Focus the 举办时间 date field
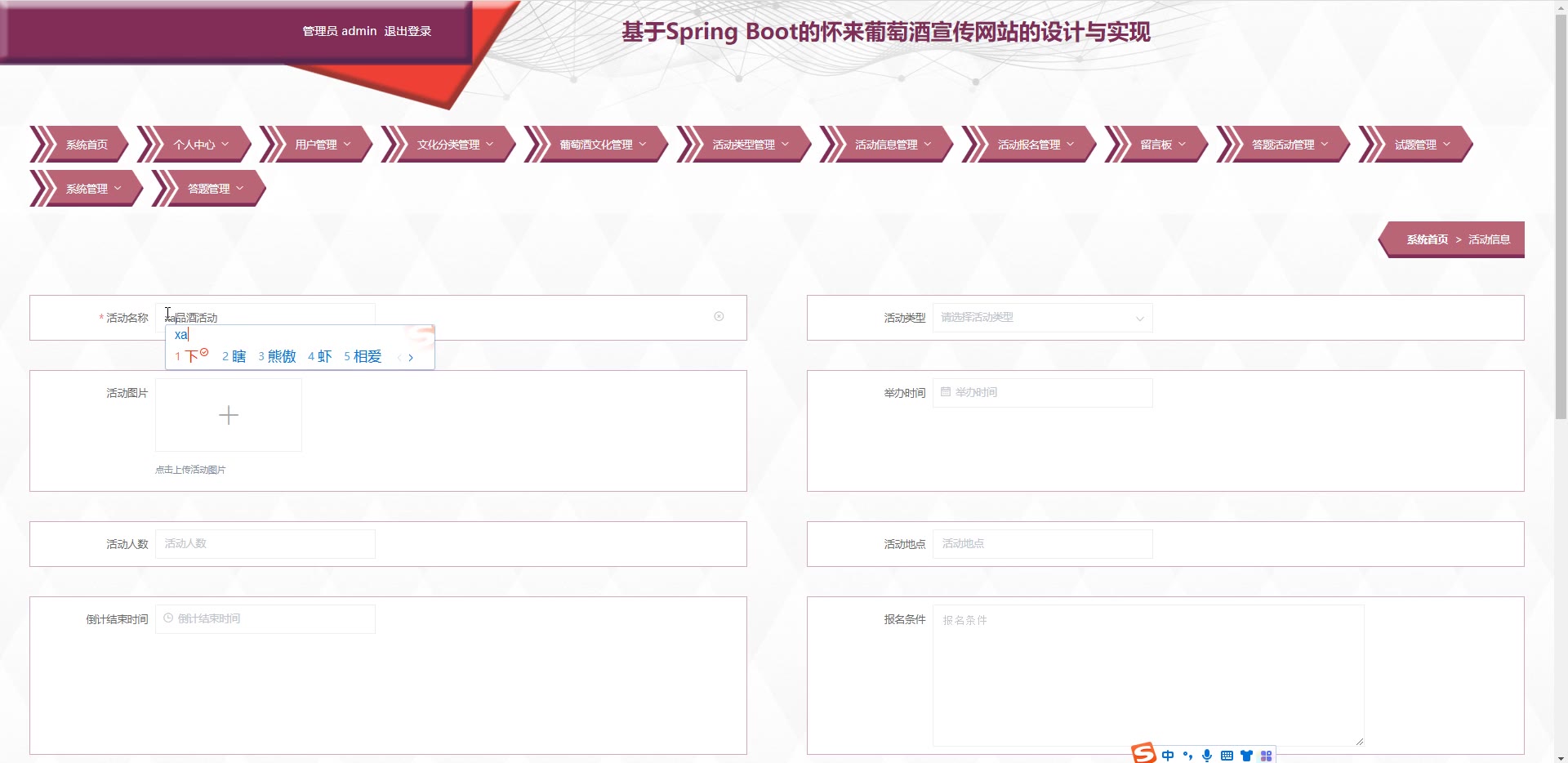This screenshot has width=1568, height=763. [x=1043, y=393]
